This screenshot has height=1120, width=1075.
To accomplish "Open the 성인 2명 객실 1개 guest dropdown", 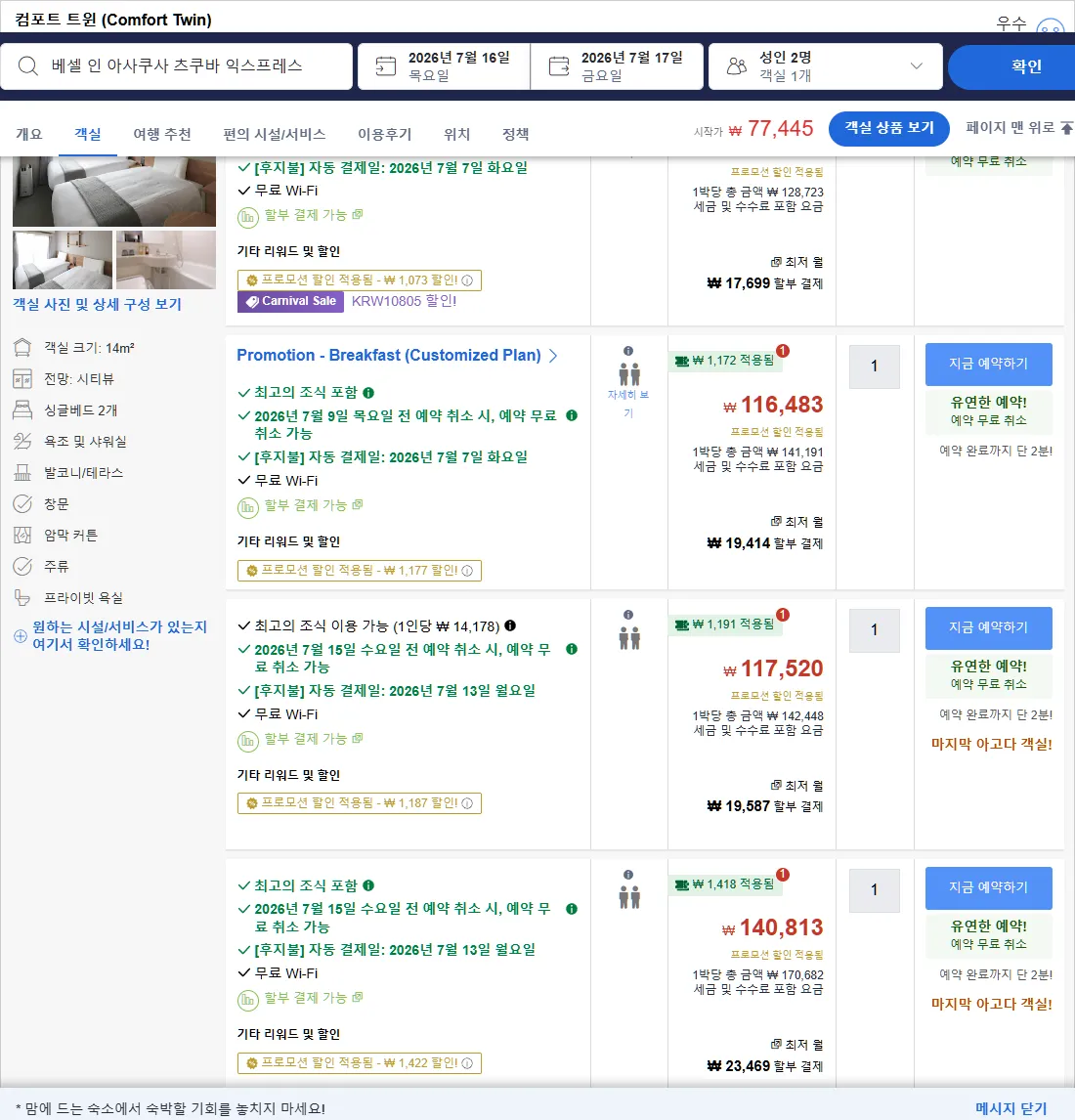I will coord(826,66).
